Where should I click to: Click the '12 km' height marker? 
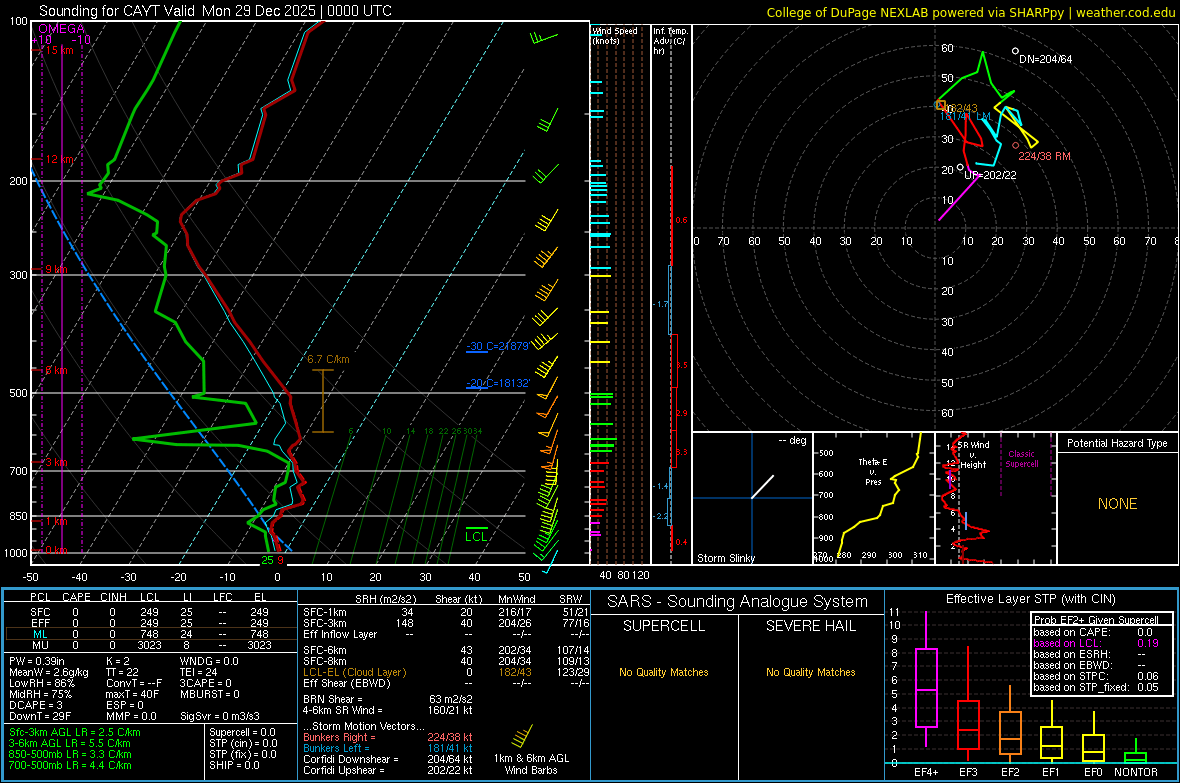tap(59, 160)
